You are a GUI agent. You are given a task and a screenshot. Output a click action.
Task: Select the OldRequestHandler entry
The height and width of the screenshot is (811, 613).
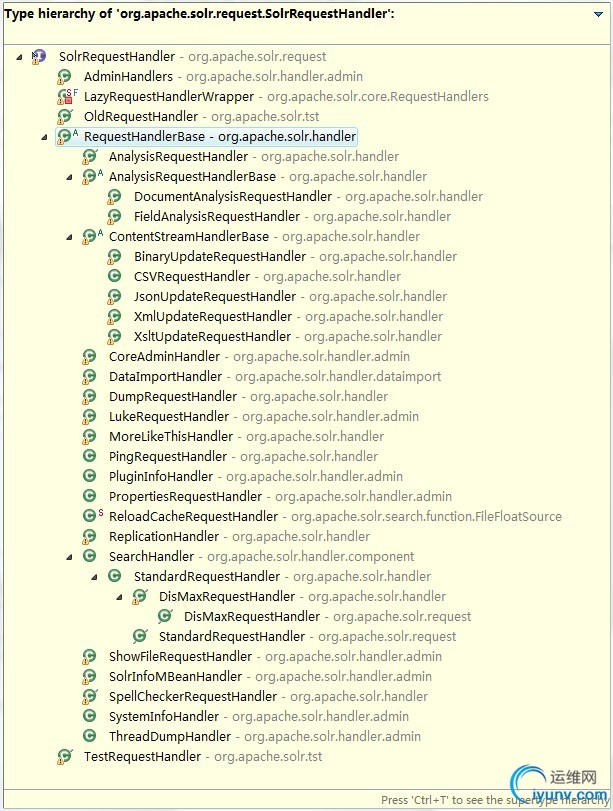(202, 116)
